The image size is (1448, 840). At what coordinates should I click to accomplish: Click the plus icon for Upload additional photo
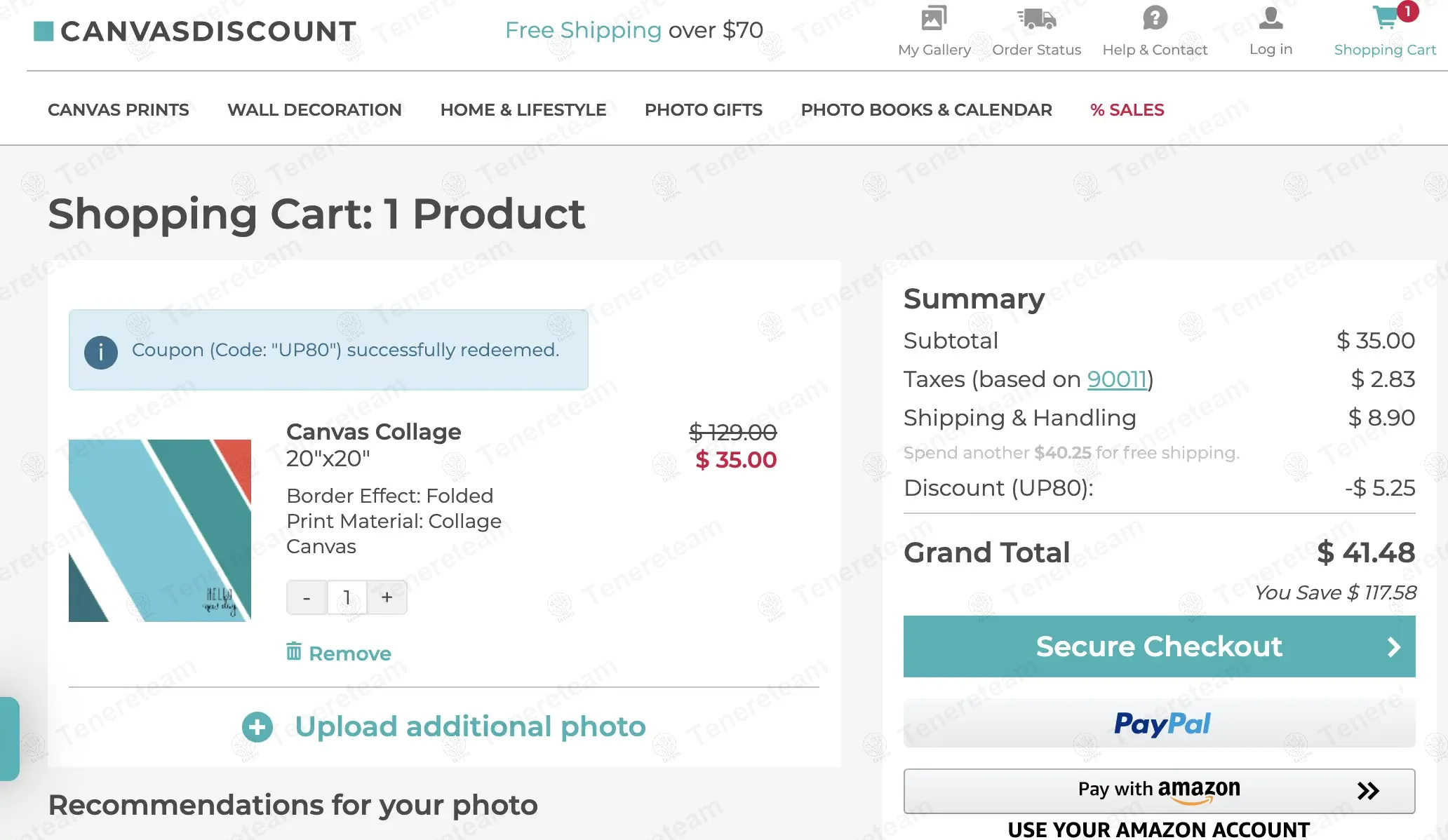click(x=257, y=727)
